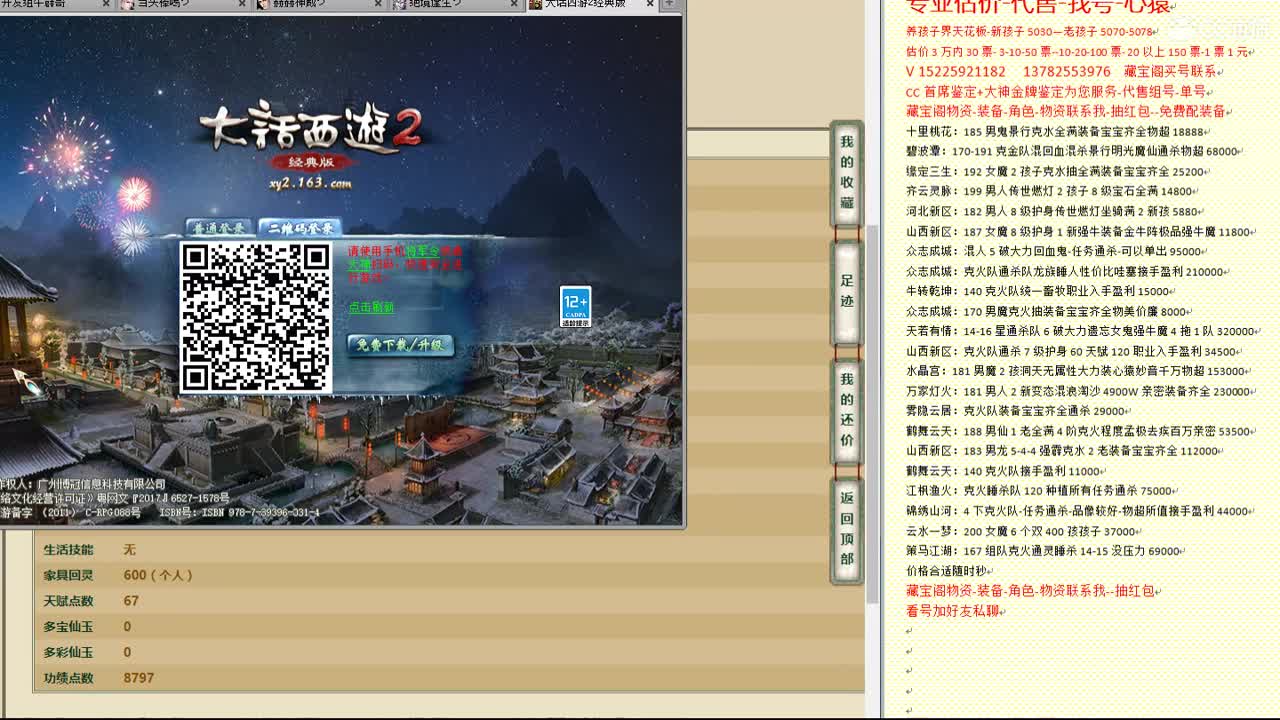Click the 云水一梦 200女魔 listing line
1280x720 pixels.
pyautogui.click(x=1021, y=531)
